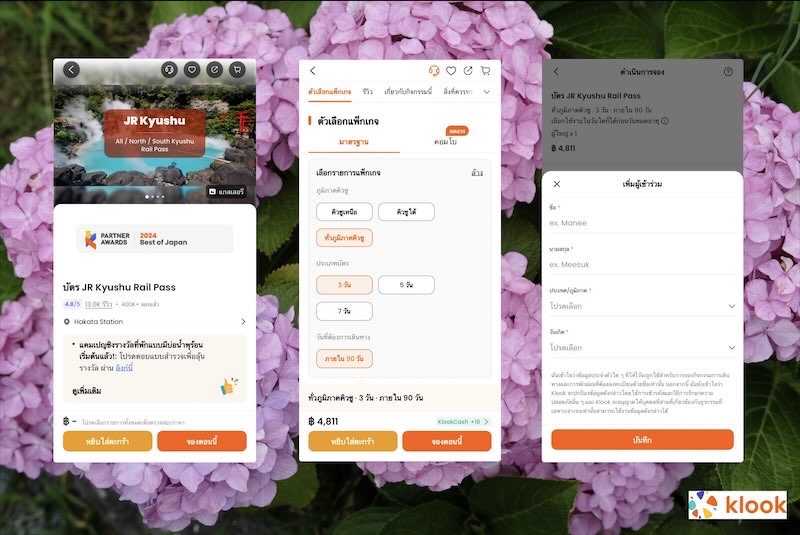
Task: Close the add participant sheet with X
Action: [x=557, y=184]
